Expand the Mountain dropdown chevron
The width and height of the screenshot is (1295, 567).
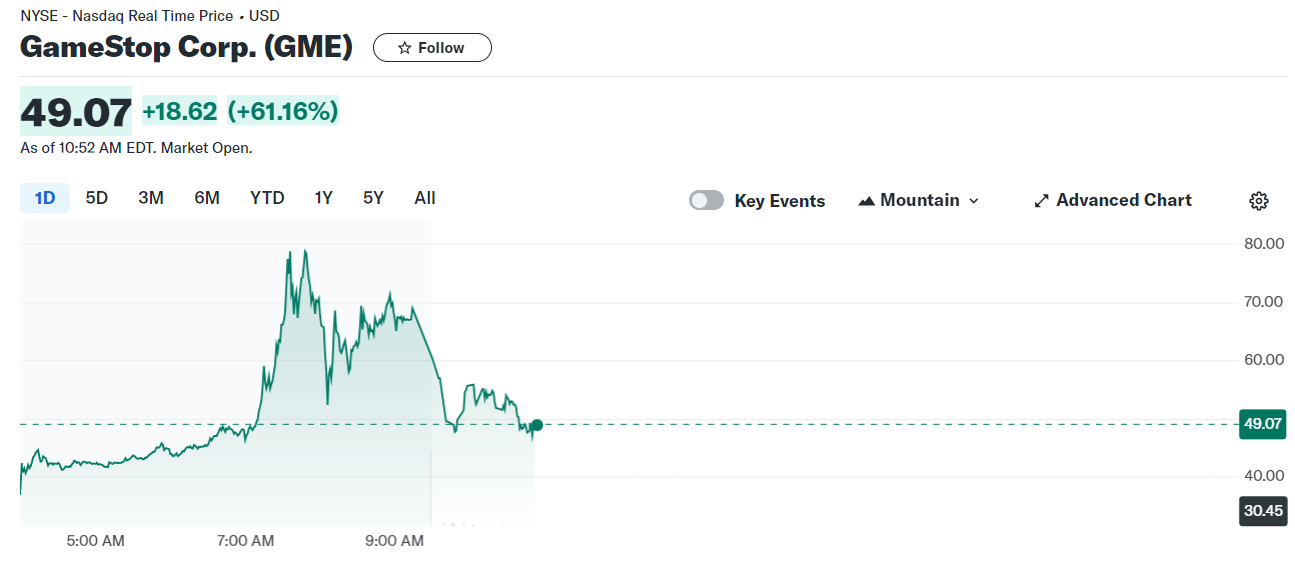974,201
